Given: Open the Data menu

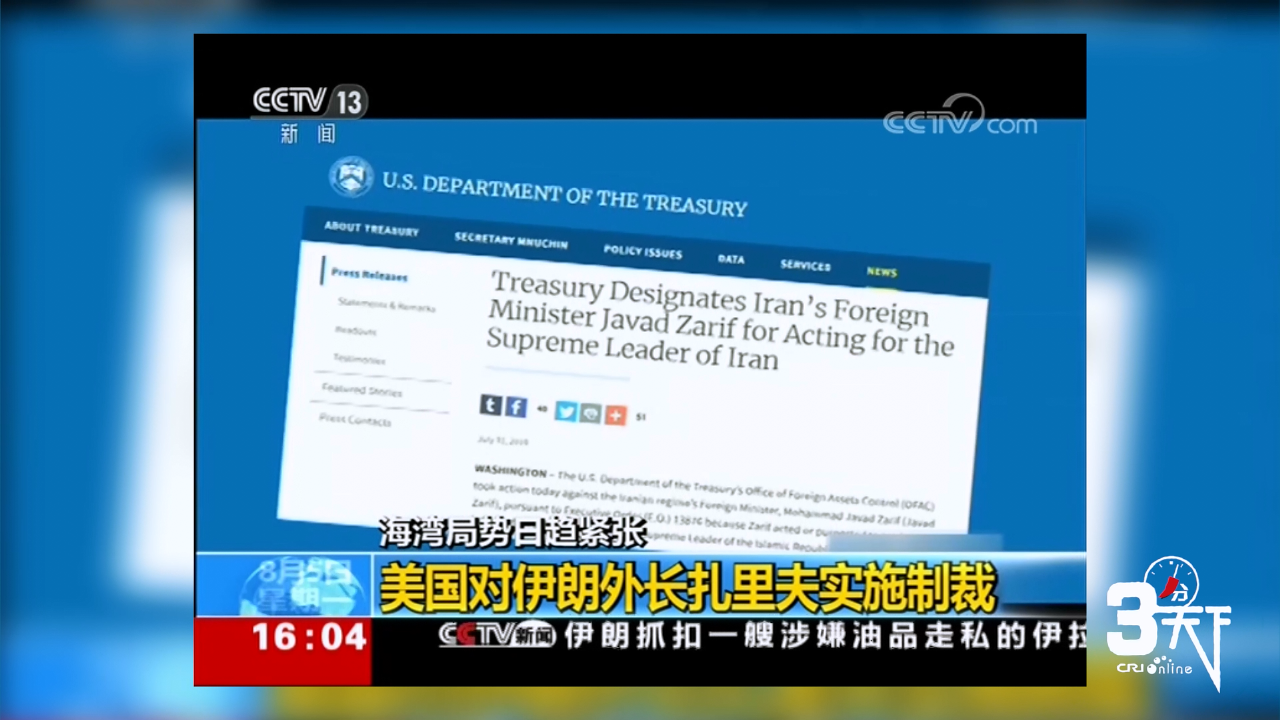Looking at the screenshot, I should 731,258.
